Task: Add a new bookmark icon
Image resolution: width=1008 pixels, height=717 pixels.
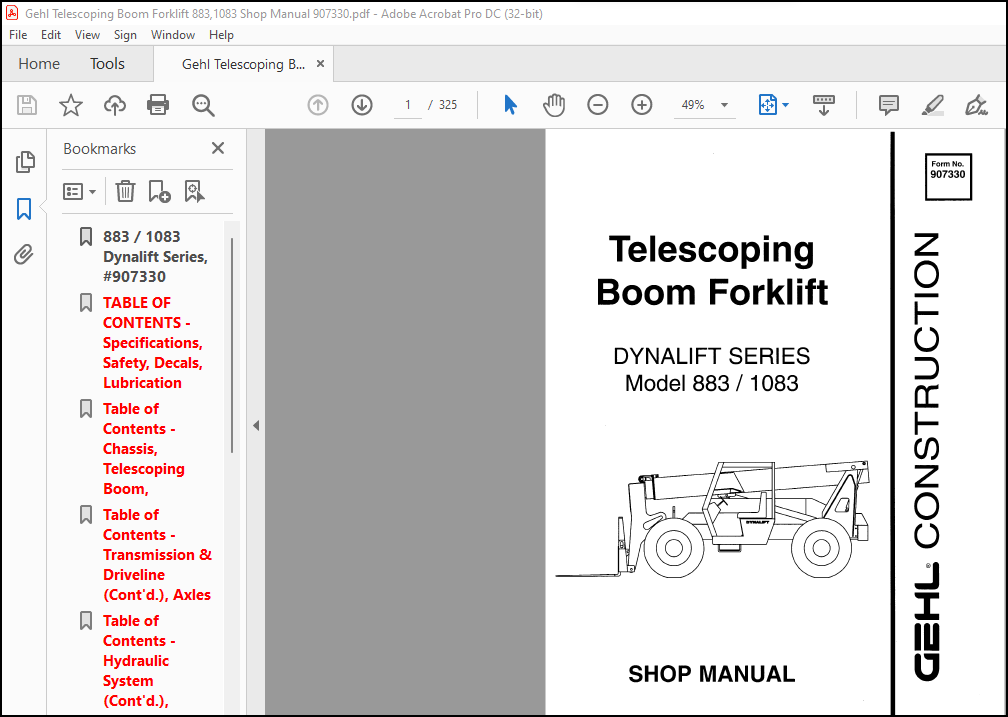Action: [x=159, y=191]
